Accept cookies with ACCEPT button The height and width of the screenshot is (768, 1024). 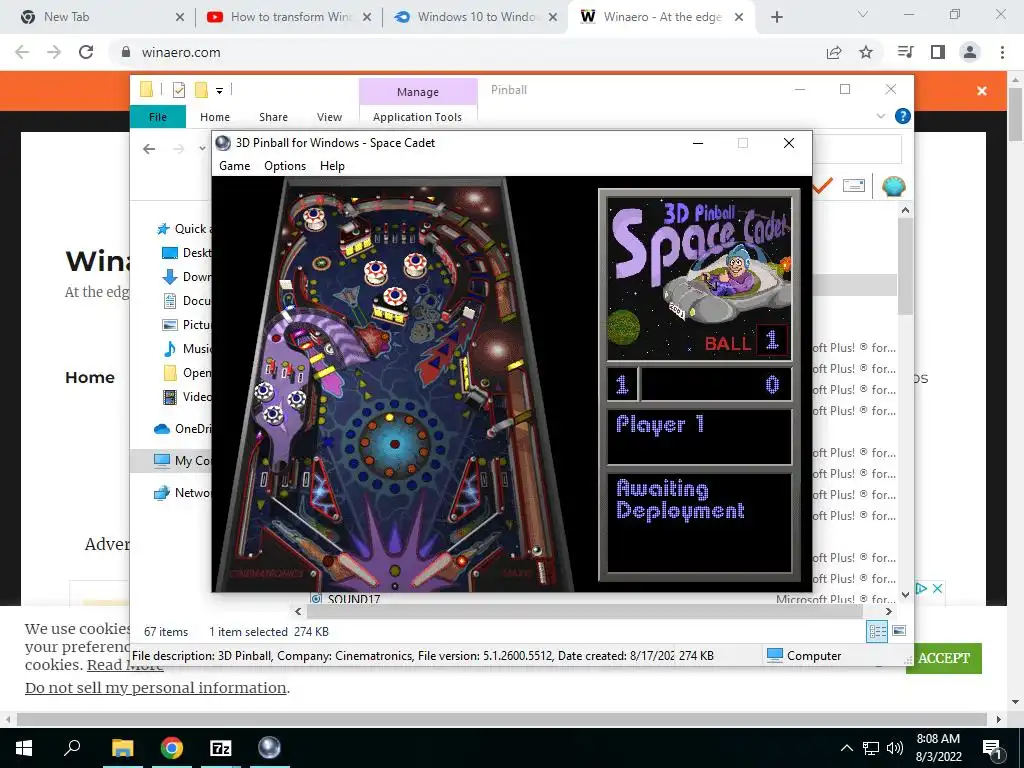[944, 658]
